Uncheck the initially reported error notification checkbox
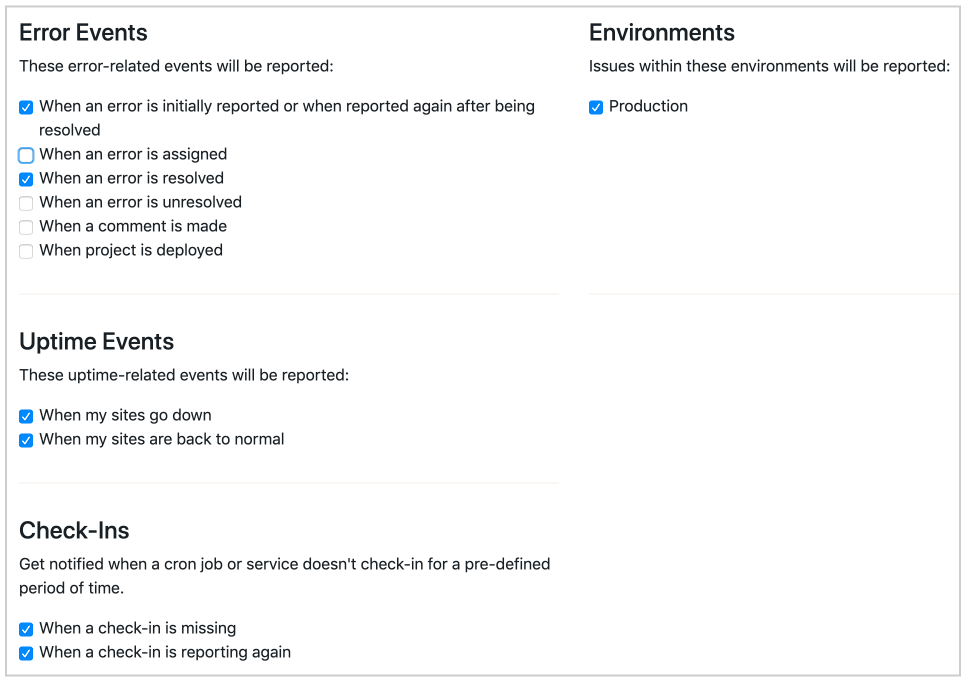The image size is (966, 681). [x=25, y=106]
